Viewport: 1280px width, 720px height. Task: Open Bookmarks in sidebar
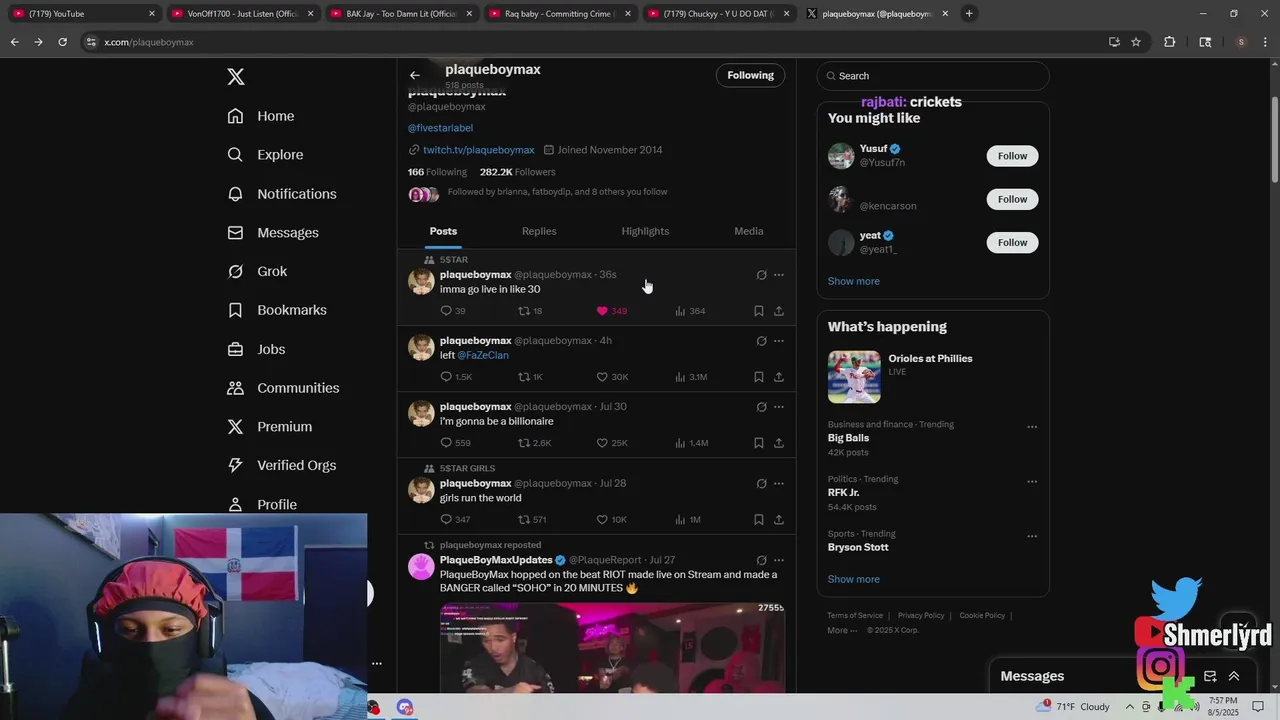click(277, 311)
